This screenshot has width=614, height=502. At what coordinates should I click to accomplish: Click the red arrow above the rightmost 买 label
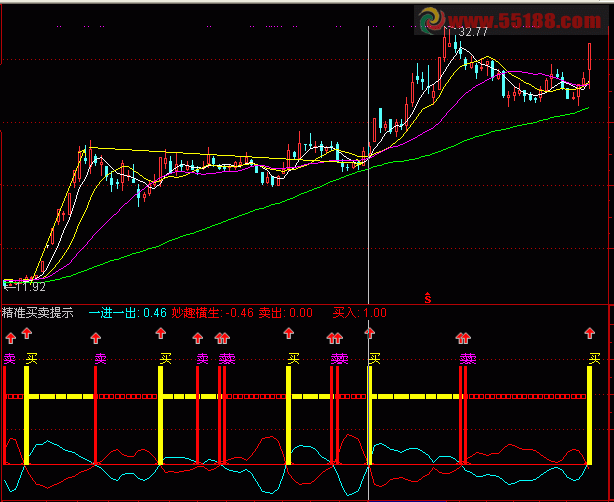tap(590, 333)
